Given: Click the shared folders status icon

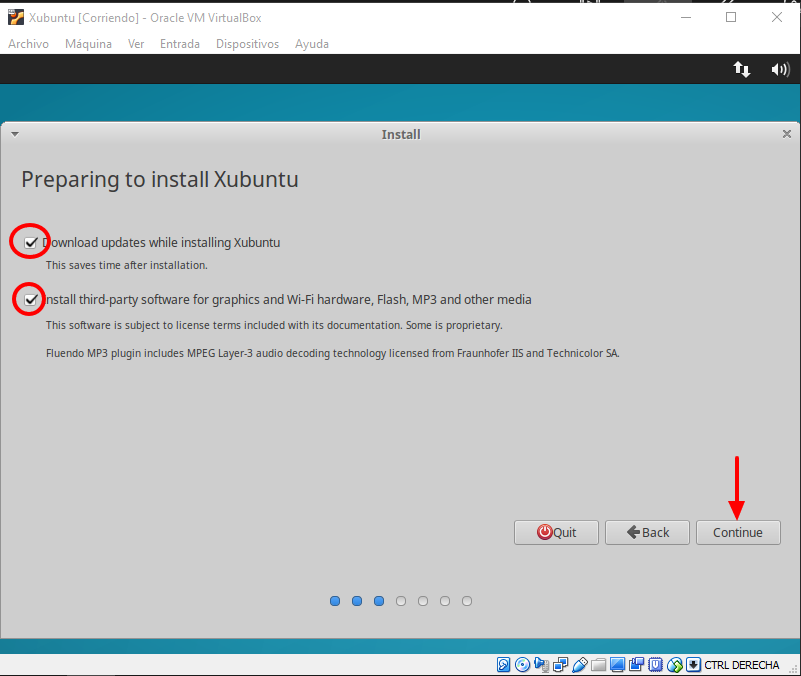Looking at the screenshot, I should tap(598, 665).
